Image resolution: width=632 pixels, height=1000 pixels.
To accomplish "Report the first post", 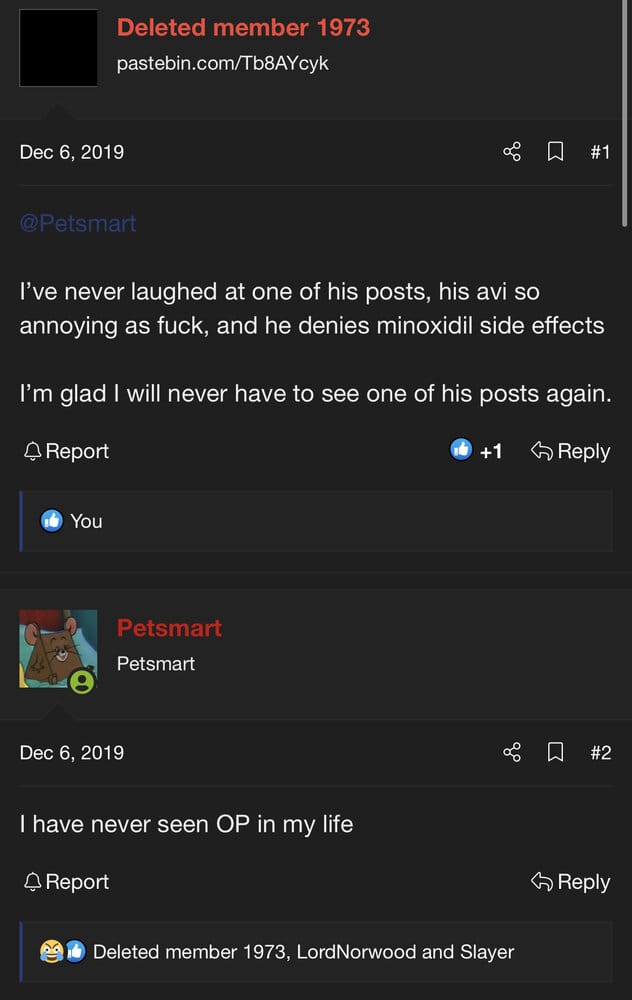I will tap(66, 451).
